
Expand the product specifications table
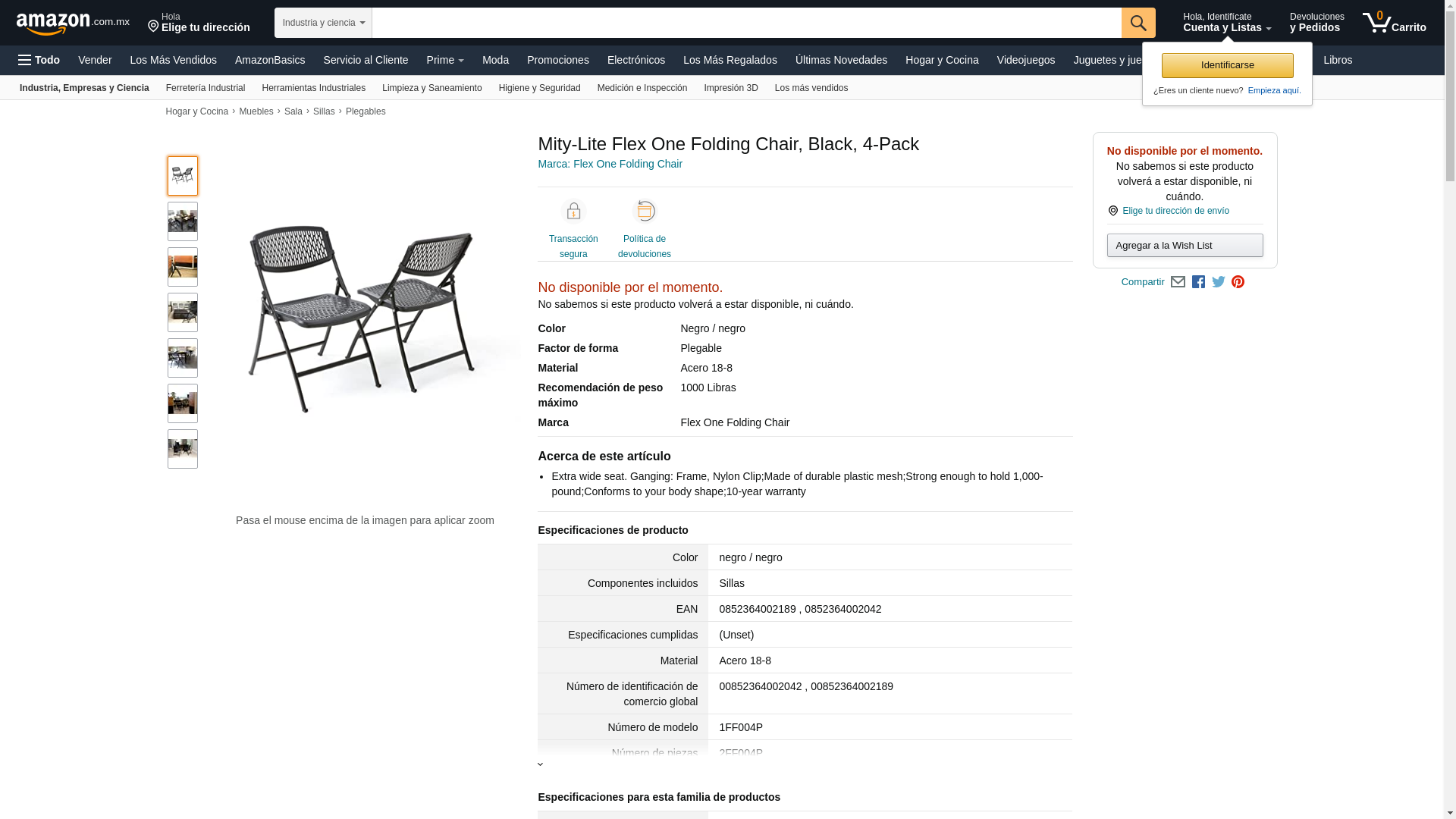coord(541,764)
